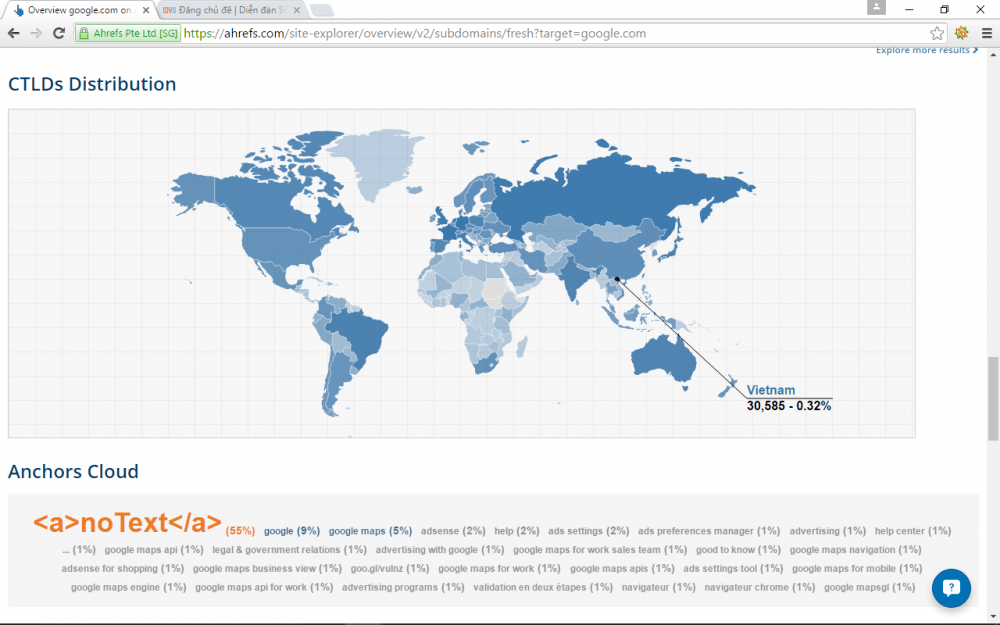1000x625 pixels.
Task: Select 'goo.gl/vulnz (1%)' anchor
Action: 390,568
